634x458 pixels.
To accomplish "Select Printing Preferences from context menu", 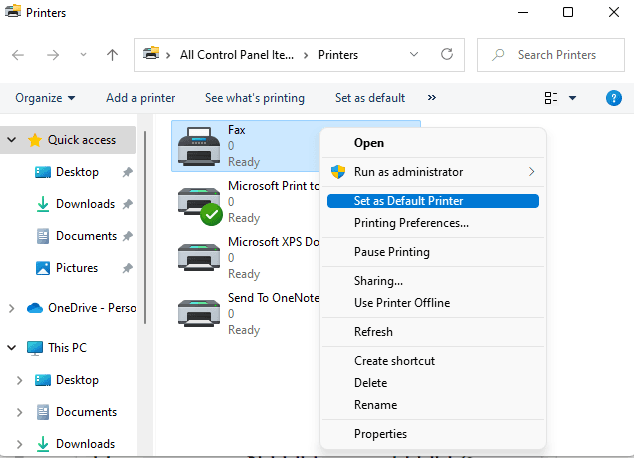I will [x=411, y=223].
